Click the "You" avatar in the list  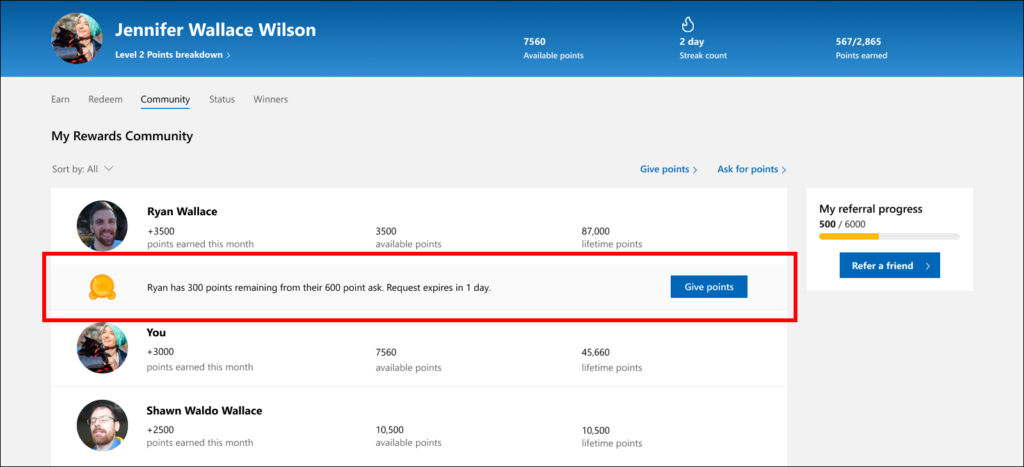tap(102, 348)
